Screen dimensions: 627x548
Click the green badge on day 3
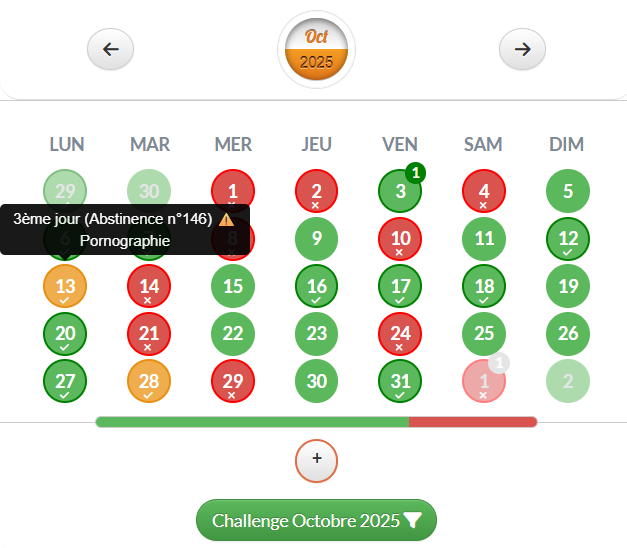coord(416,173)
